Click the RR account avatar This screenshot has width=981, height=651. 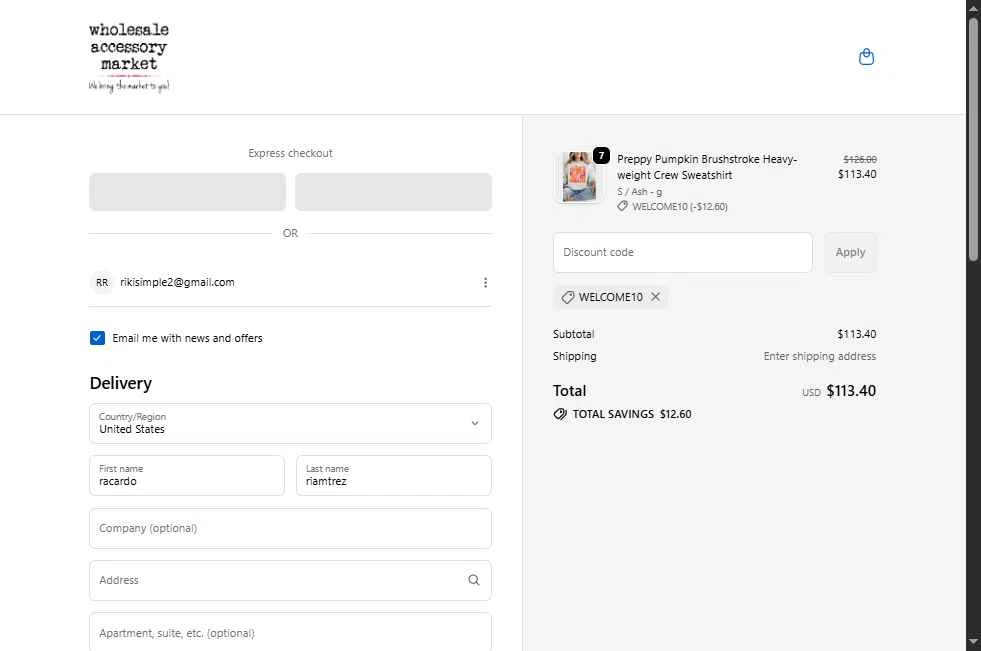[101, 283]
